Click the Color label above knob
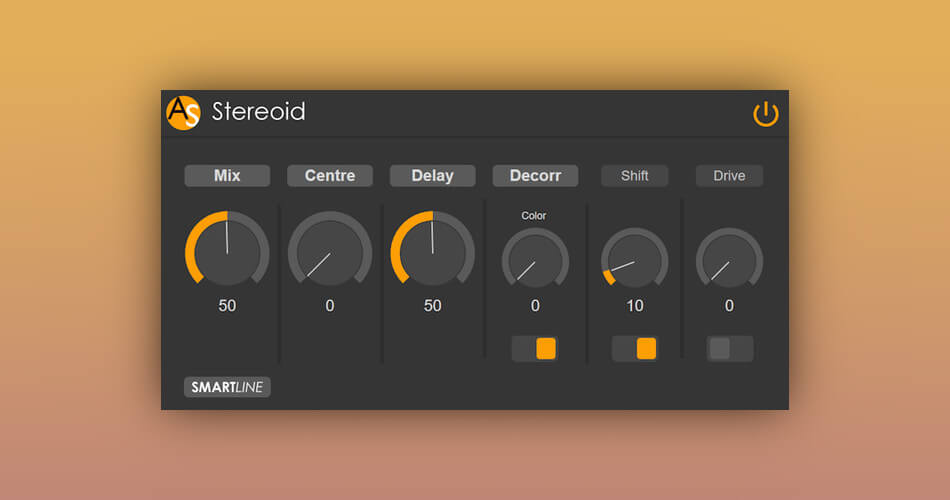 point(534,216)
